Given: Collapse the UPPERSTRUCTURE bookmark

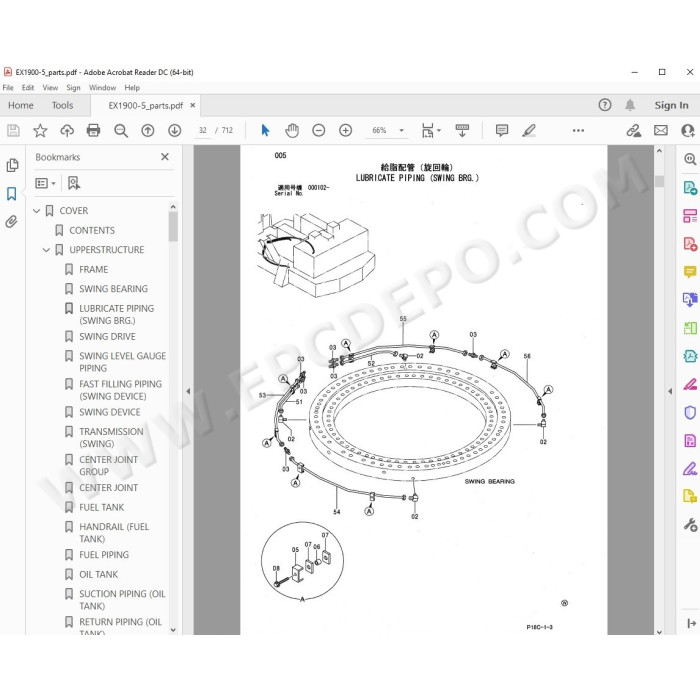Looking at the screenshot, I should [x=46, y=250].
